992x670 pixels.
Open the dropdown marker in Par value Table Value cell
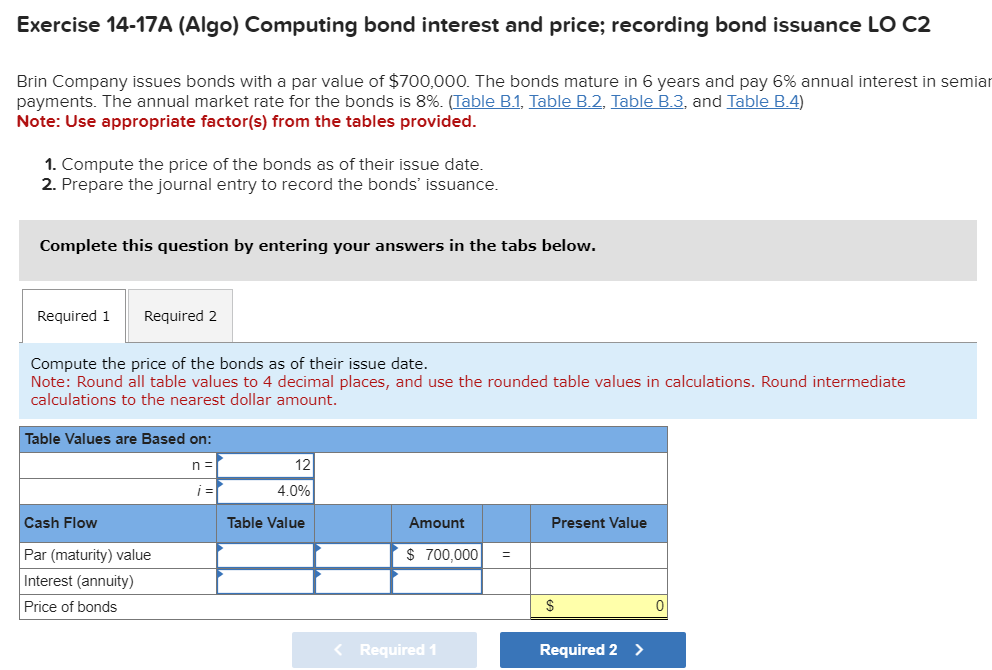point(219,548)
